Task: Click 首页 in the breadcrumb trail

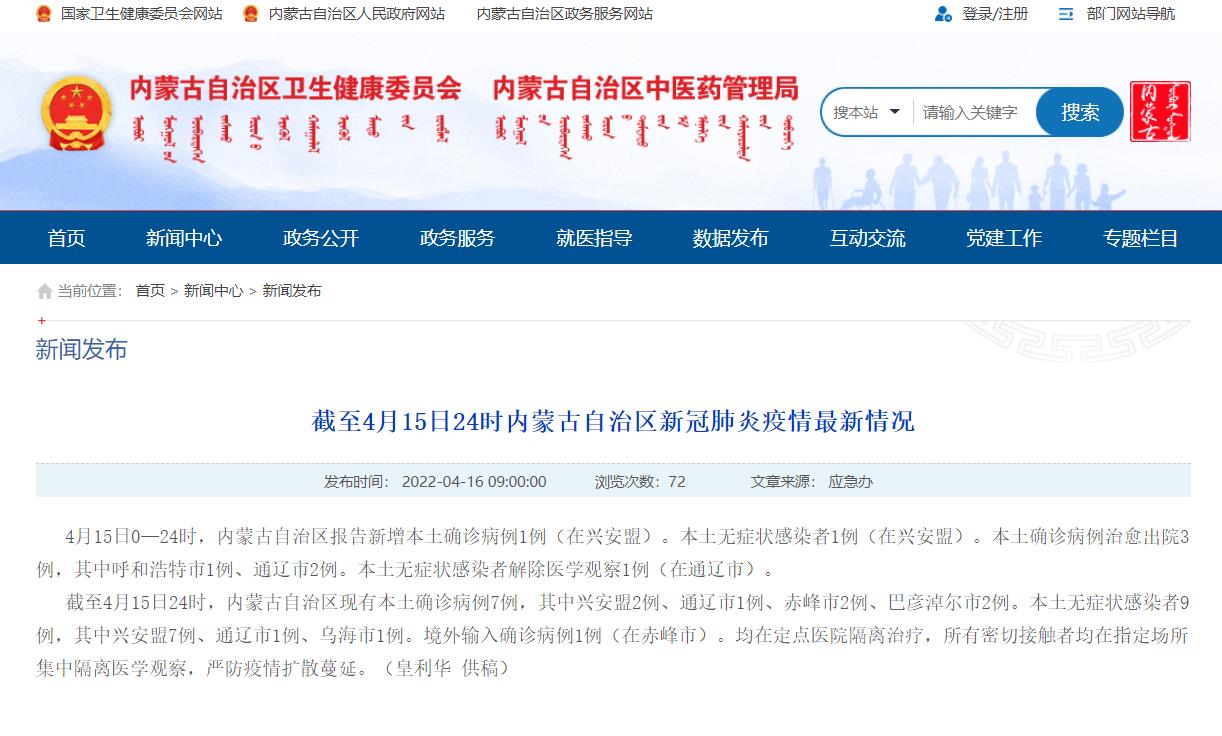Action: 150,291
